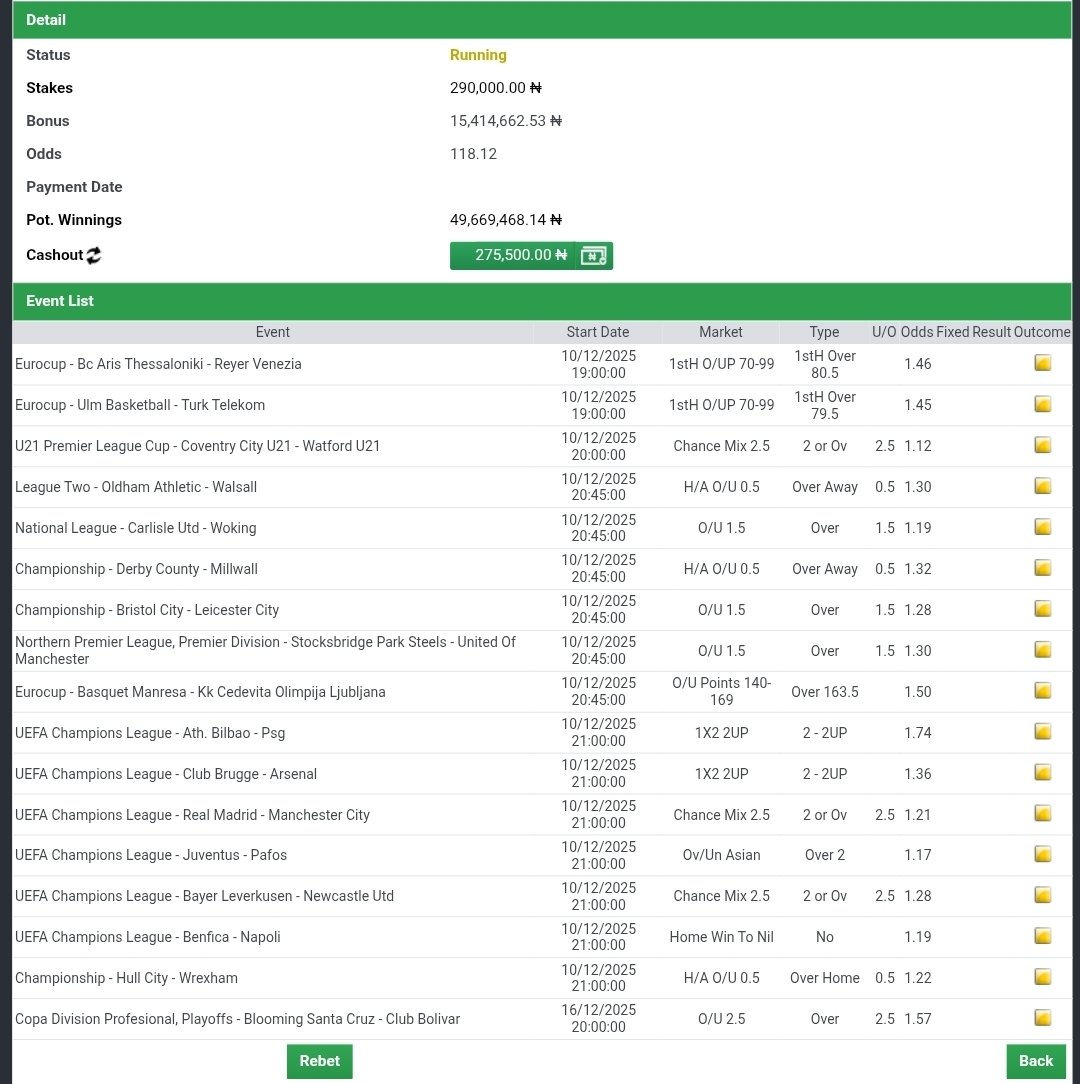Click Ov/Un Asian market cell

721,854
